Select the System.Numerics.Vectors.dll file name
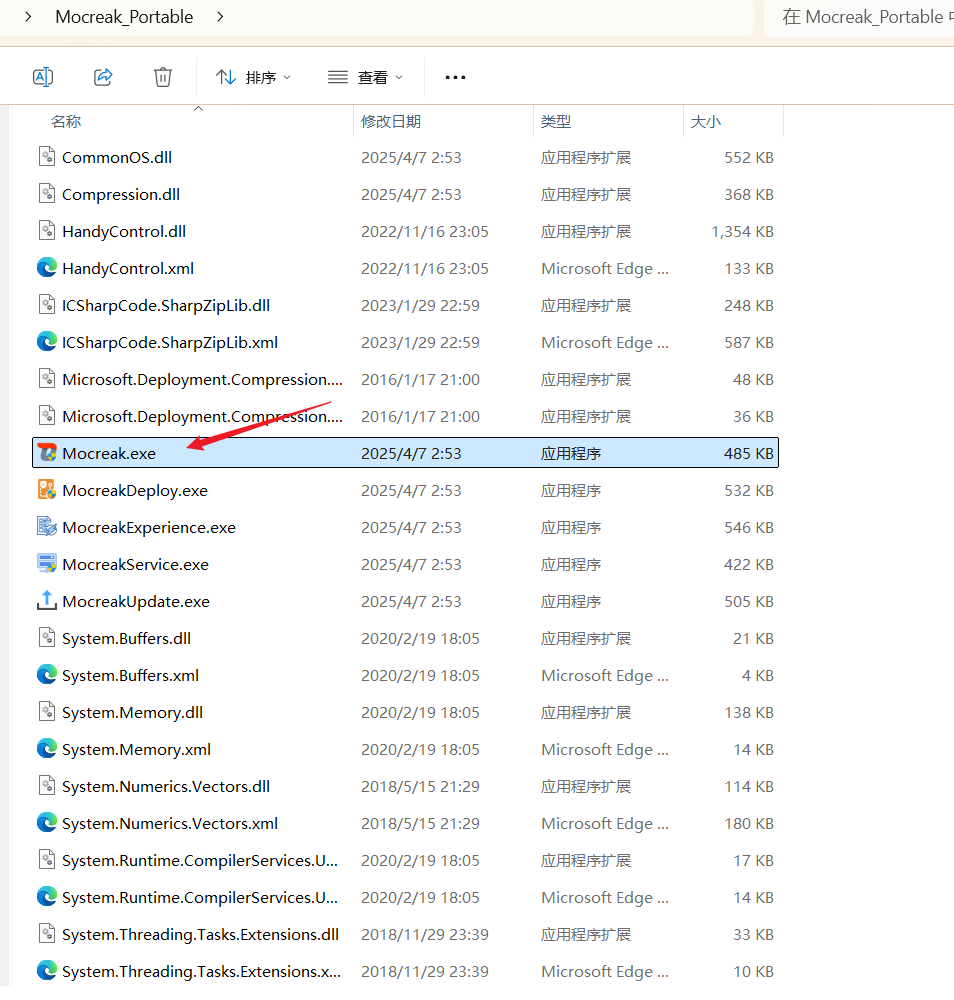Viewport: 954px width, 1000px height. 166,786
